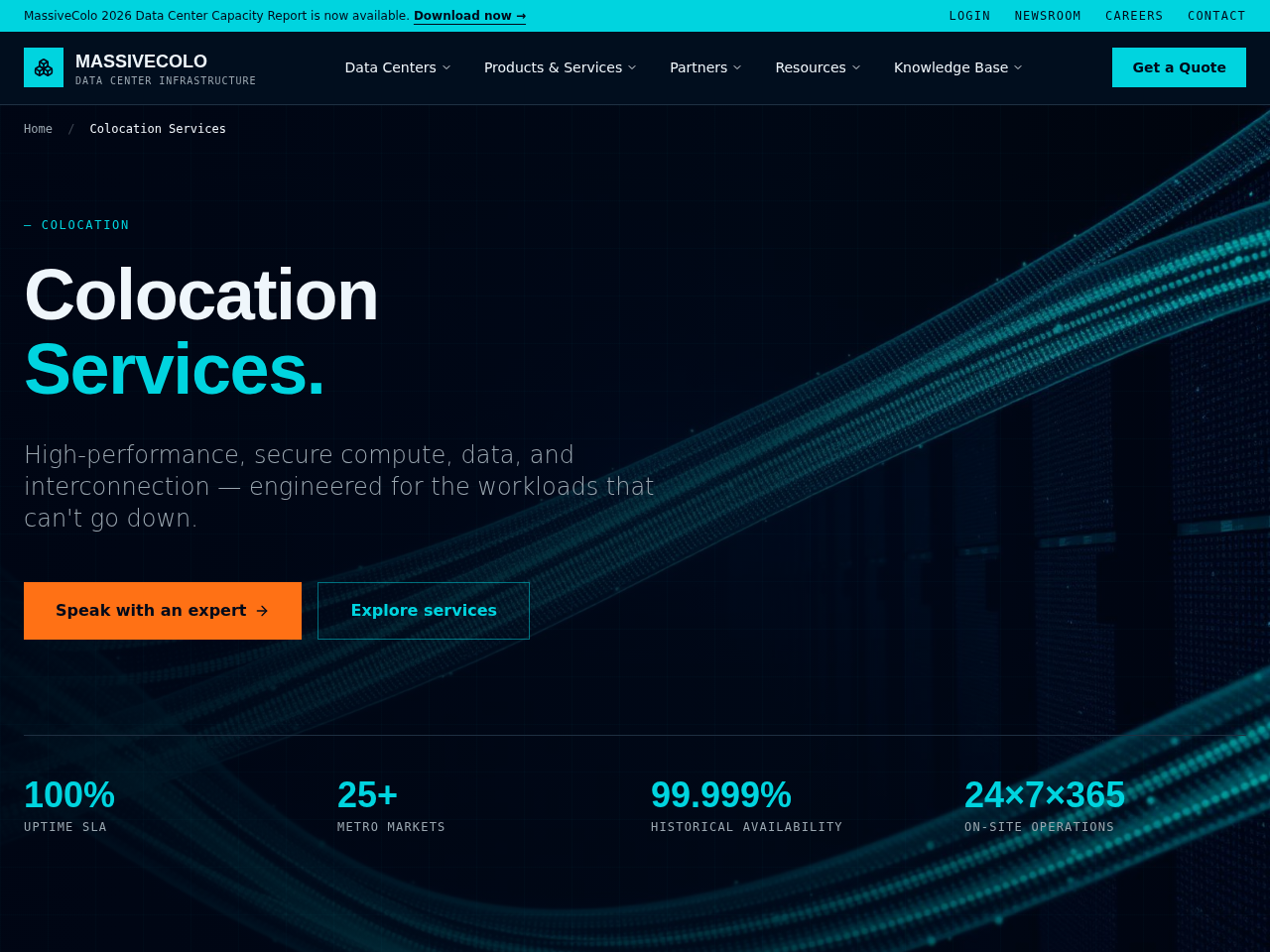Click the 100% Uptime SLA stat
Image resolution: width=1270 pixels, height=952 pixels.
[69, 805]
